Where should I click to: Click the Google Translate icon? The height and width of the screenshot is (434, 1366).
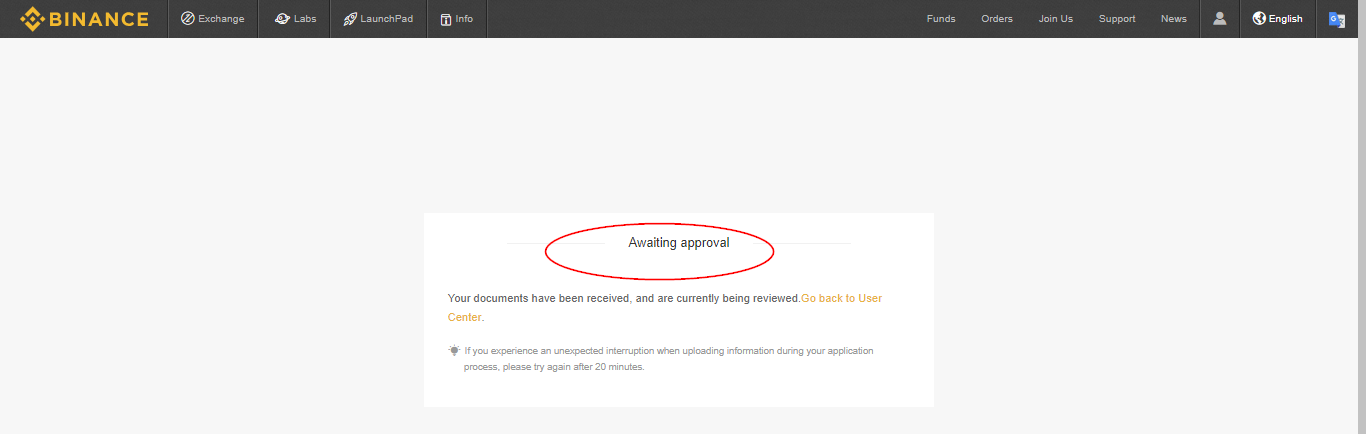point(1337,19)
